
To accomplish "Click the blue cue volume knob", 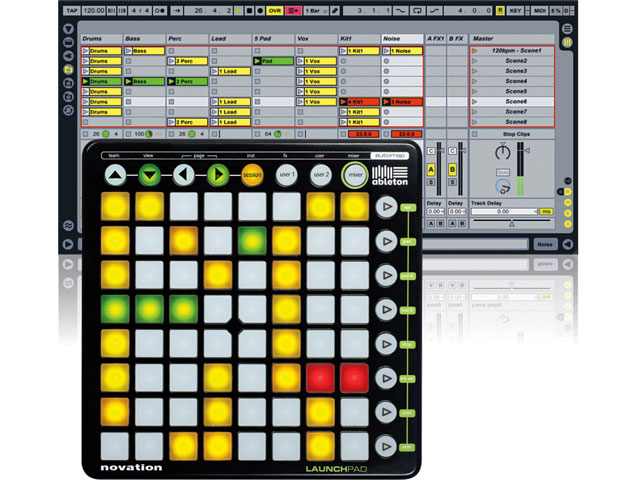I will pyautogui.click(x=503, y=186).
